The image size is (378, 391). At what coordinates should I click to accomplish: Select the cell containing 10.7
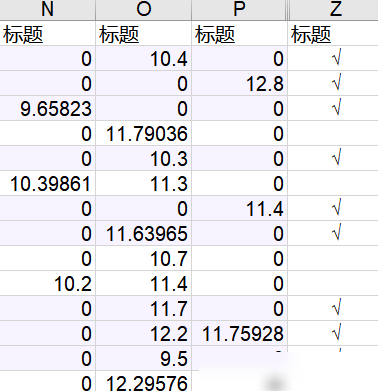point(143,258)
